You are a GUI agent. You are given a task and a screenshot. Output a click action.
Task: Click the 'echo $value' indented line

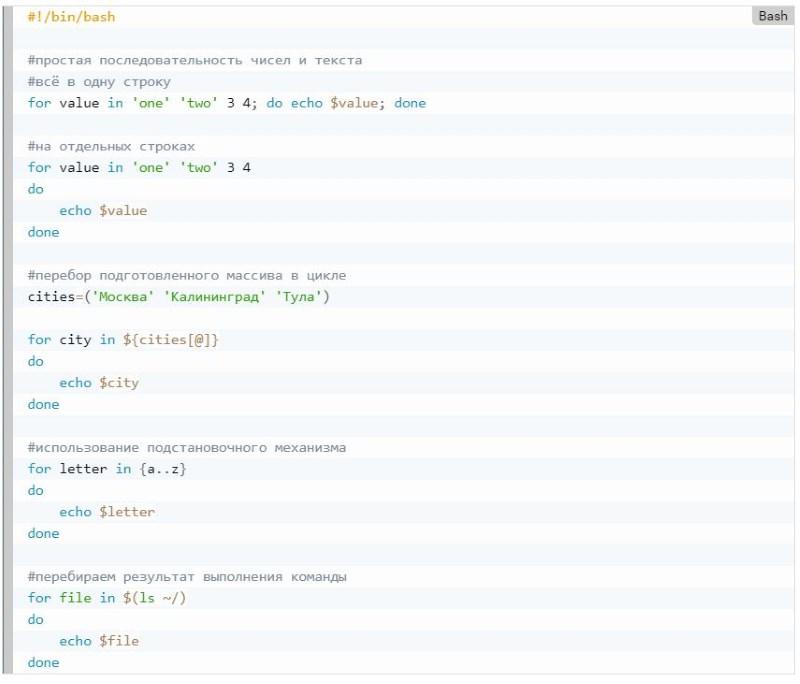click(103, 211)
